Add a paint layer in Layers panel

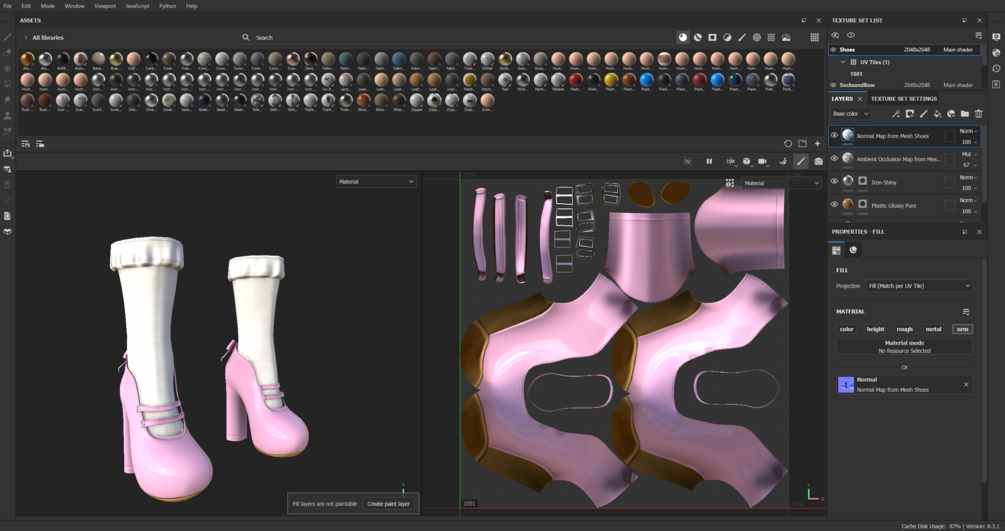(923, 114)
